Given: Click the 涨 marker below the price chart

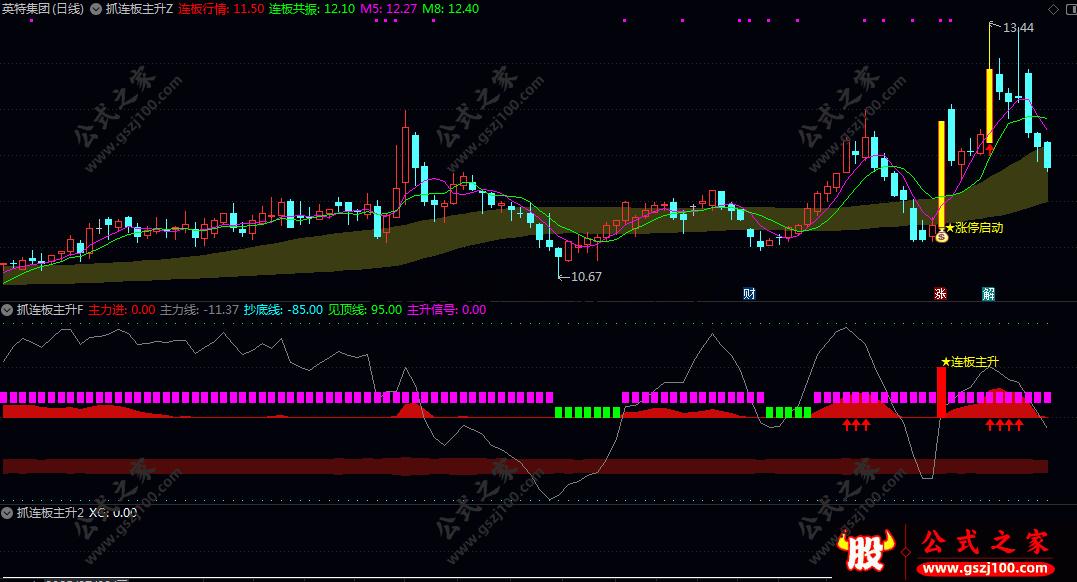Looking at the screenshot, I should coord(940,293).
